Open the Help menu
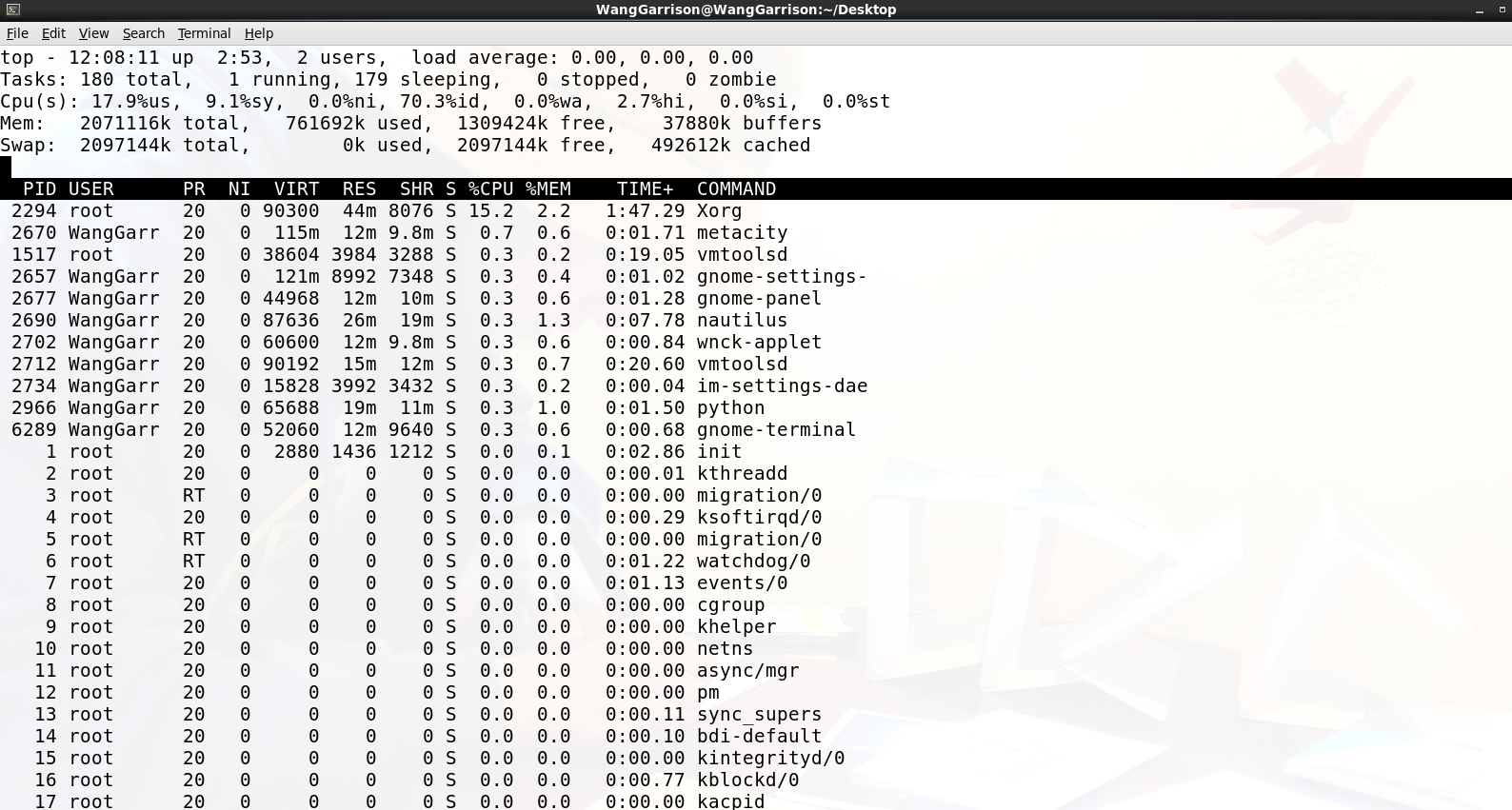 (259, 33)
